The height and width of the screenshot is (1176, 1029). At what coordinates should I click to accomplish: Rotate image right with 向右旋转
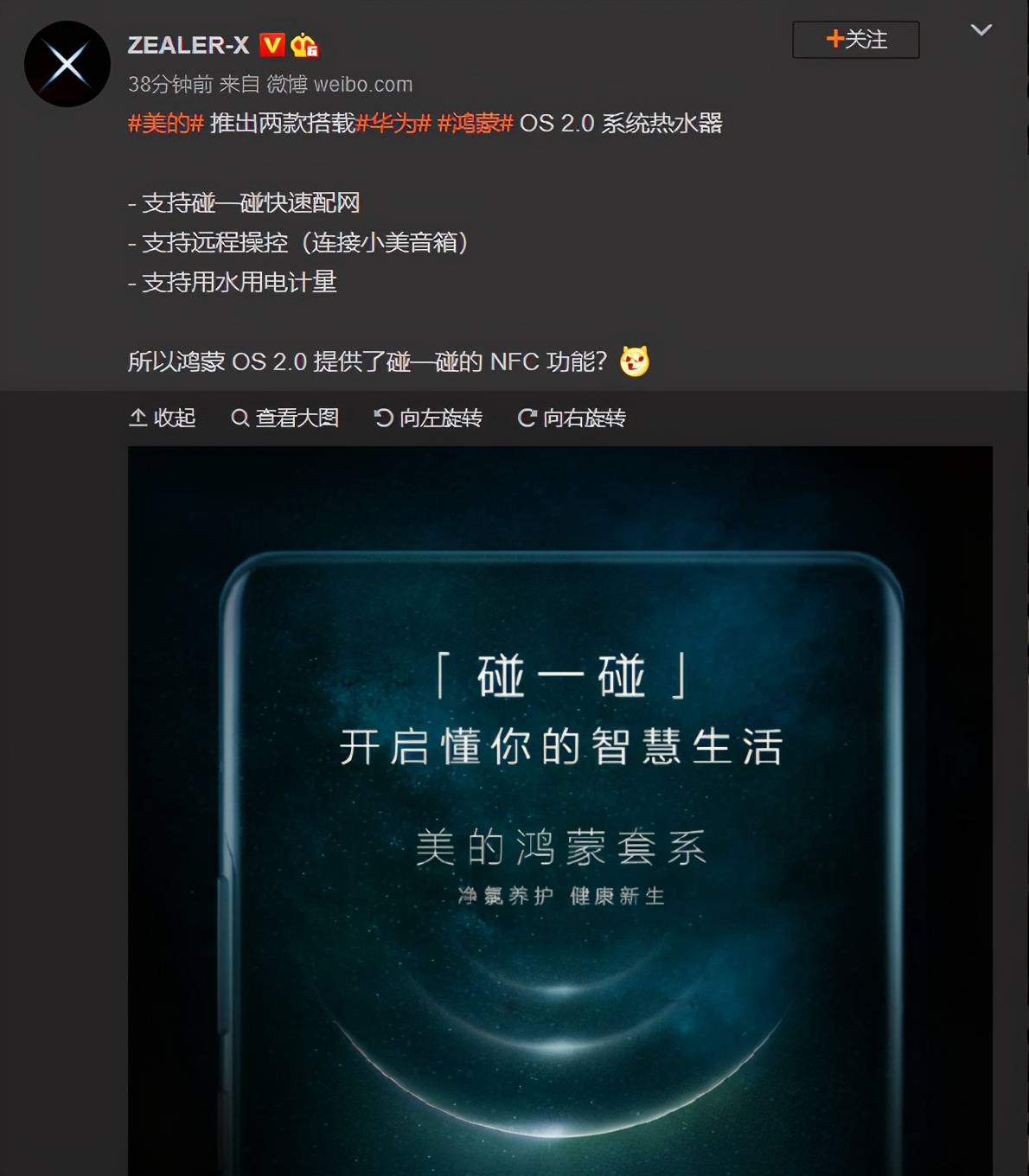pos(572,419)
